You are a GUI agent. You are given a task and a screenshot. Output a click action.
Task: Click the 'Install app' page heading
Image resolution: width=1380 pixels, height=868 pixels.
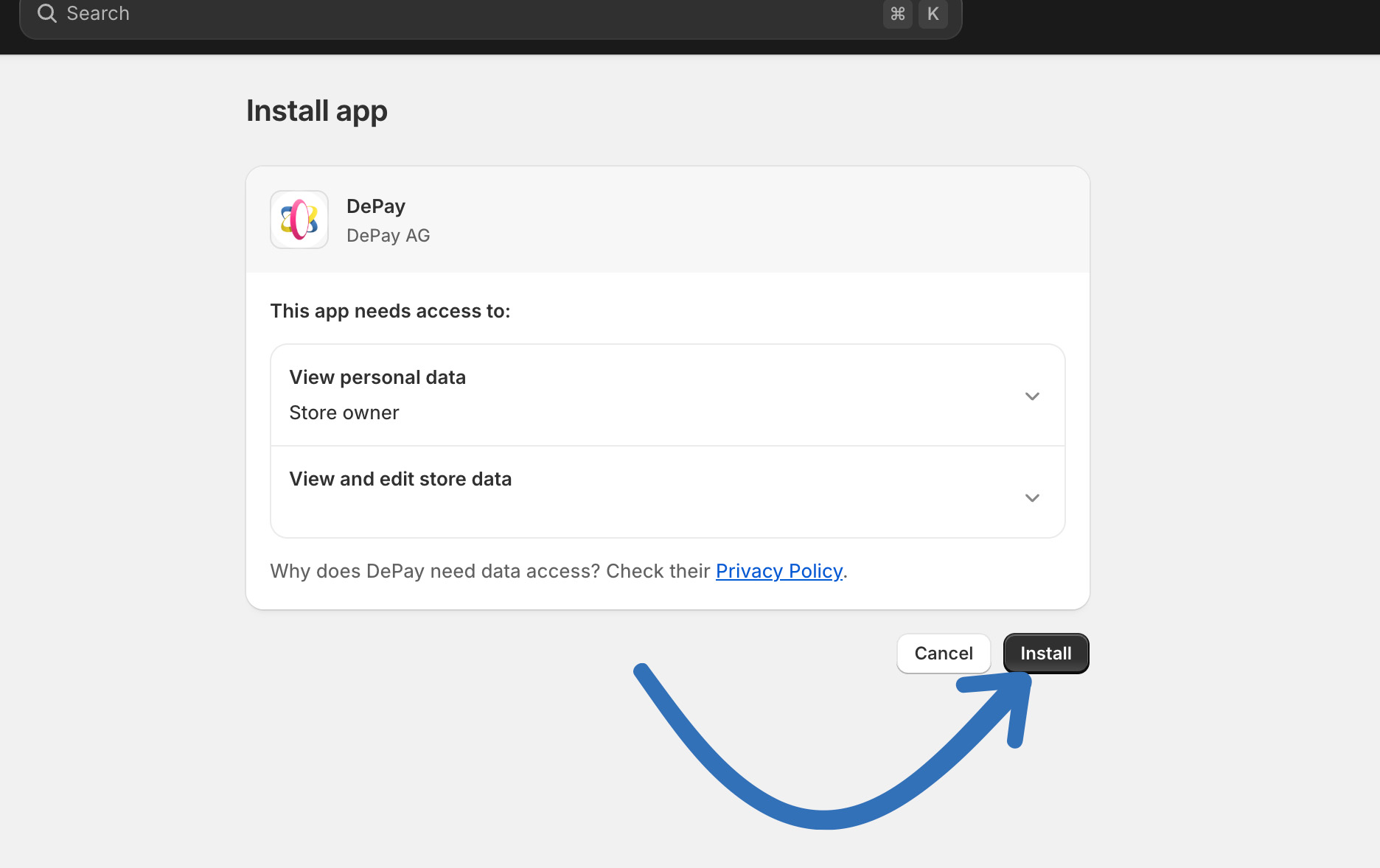tap(317, 111)
